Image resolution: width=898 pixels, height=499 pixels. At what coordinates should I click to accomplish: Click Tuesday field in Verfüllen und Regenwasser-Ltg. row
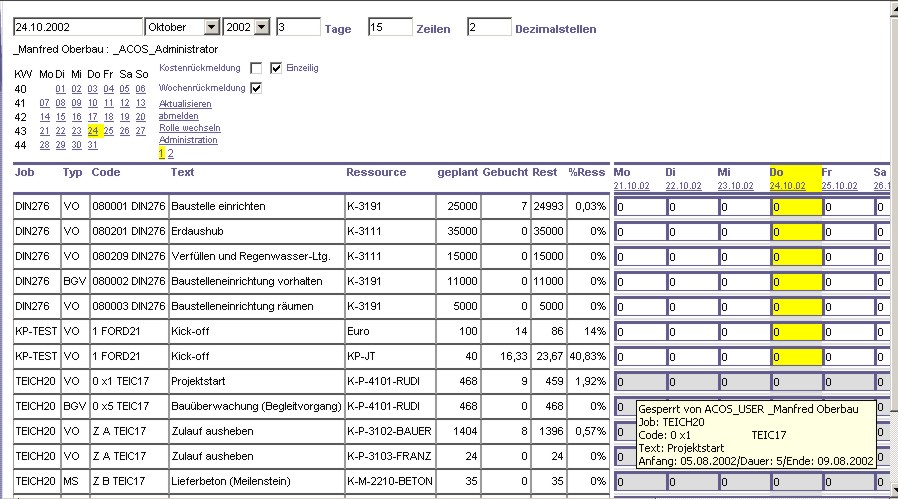click(692, 257)
